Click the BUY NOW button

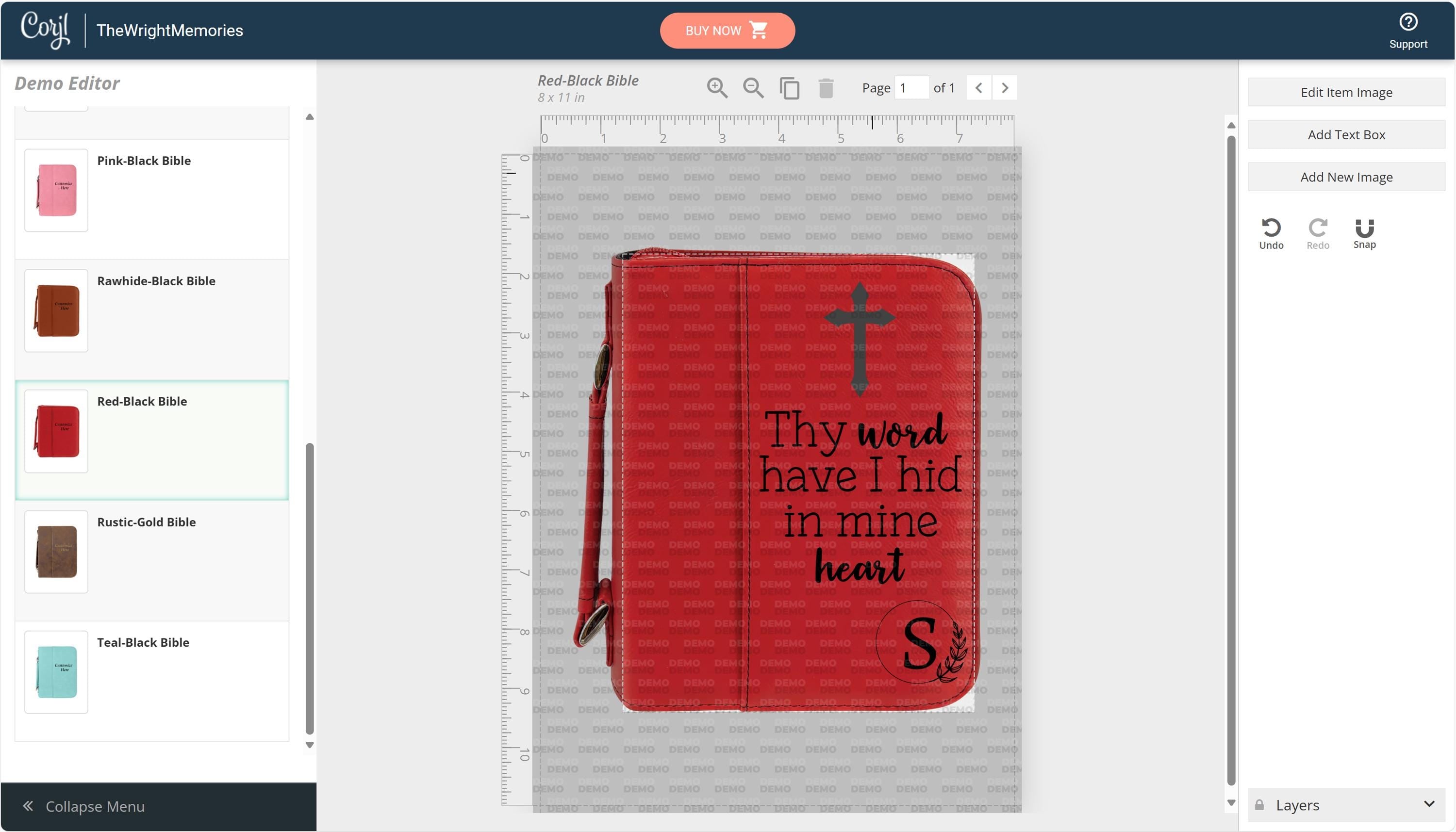point(727,30)
